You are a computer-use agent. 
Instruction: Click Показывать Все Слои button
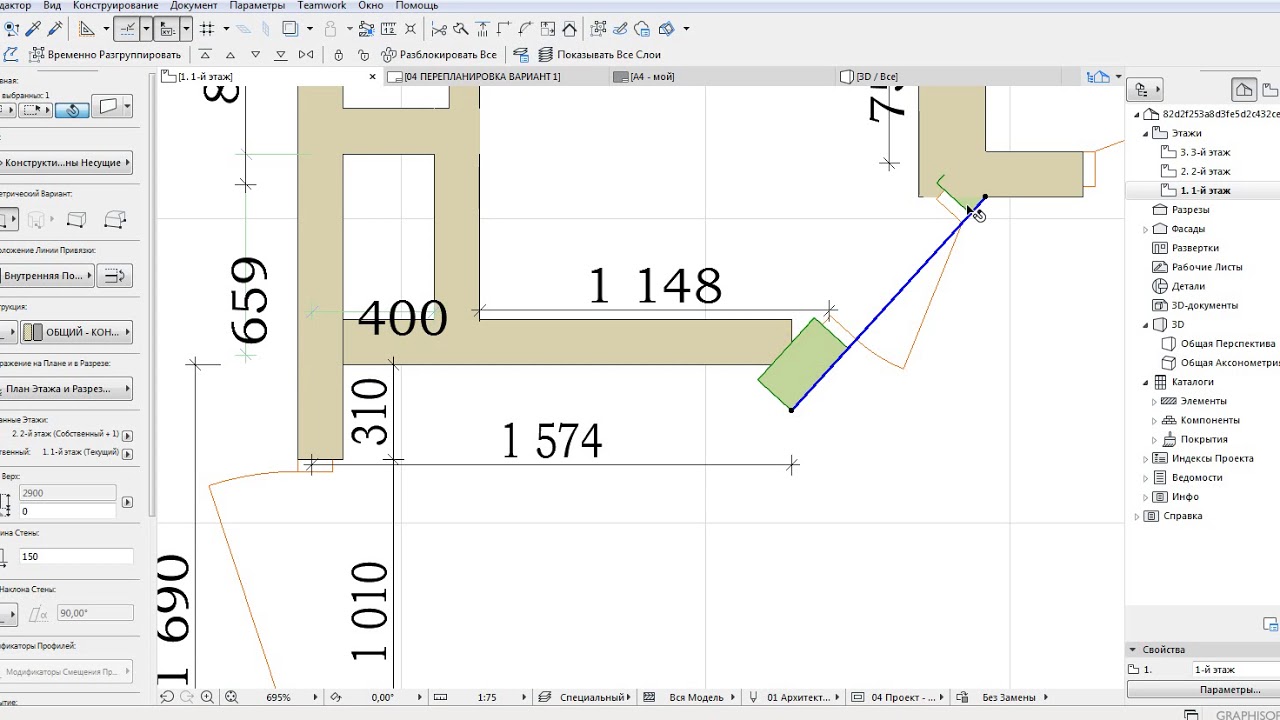coord(599,55)
